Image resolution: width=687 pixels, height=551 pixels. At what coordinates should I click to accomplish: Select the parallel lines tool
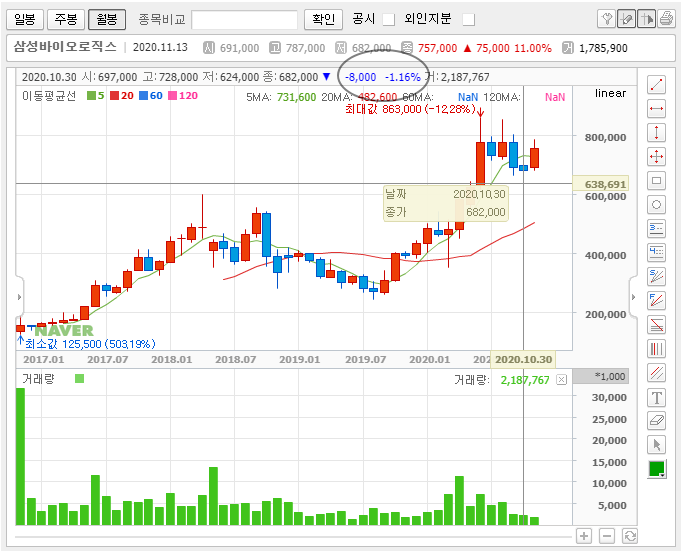[x=656, y=373]
